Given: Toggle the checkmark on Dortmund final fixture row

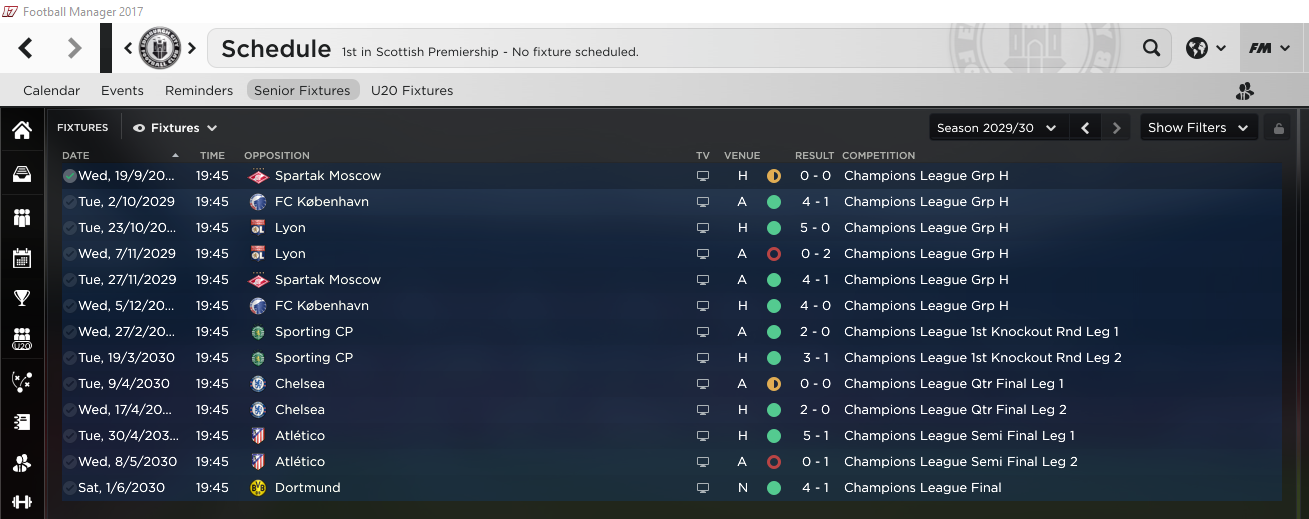Looking at the screenshot, I should coord(69,488).
